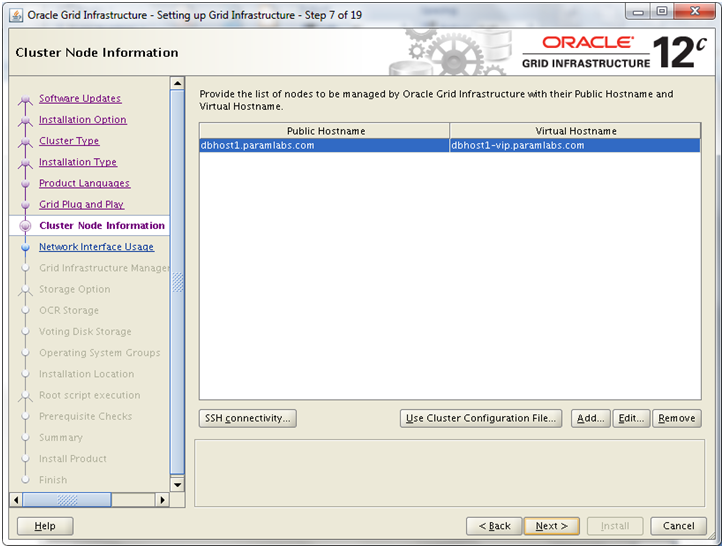Open Product Languages step link
Image resolution: width=724 pixels, height=548 pixels.
84,183
